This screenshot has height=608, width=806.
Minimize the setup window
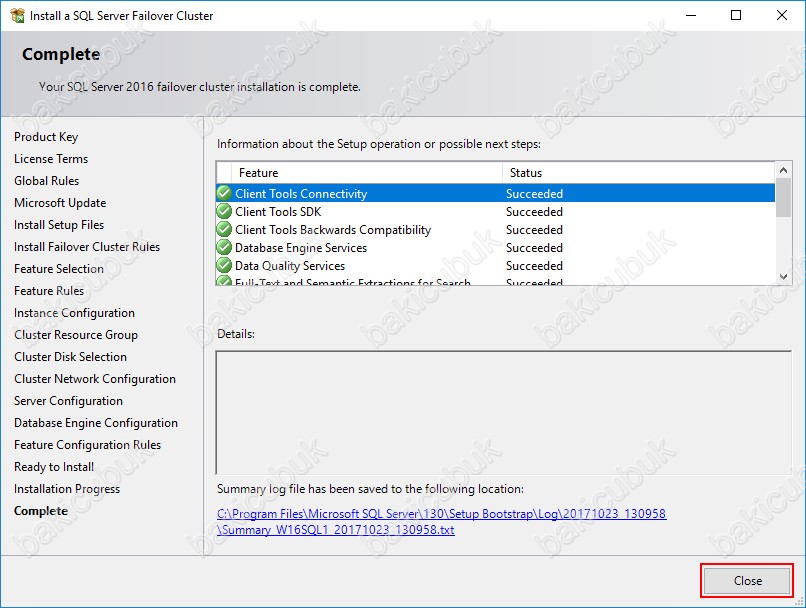[691, 15]
